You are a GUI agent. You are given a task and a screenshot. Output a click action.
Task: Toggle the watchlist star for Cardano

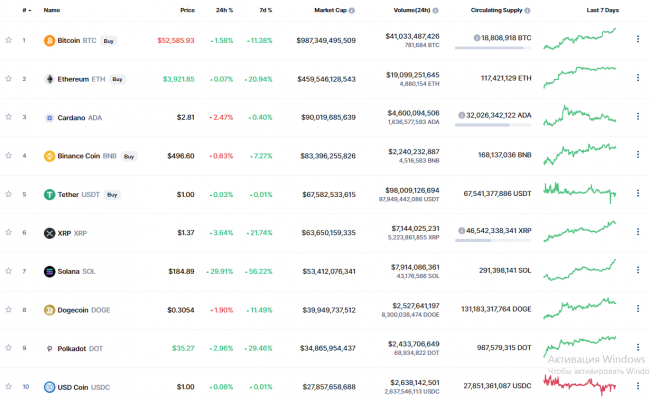coord(8,117)
